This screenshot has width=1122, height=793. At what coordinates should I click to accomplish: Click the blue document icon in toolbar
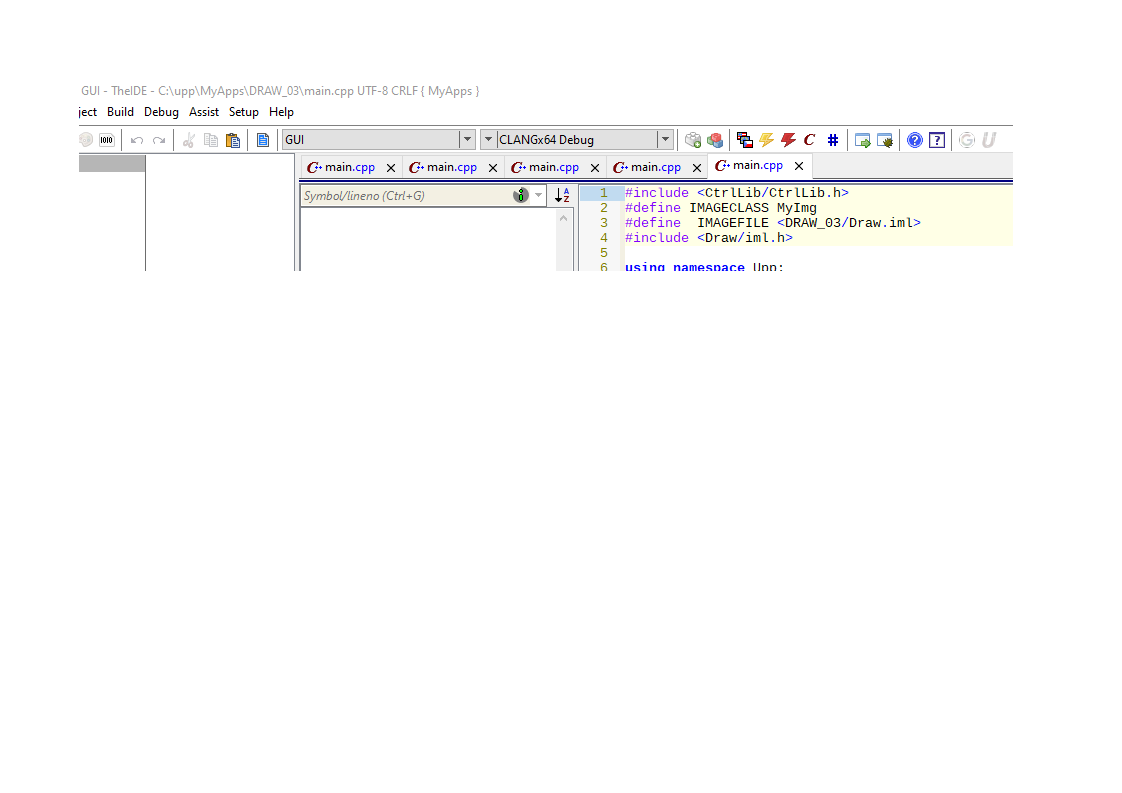coord(263,140)
